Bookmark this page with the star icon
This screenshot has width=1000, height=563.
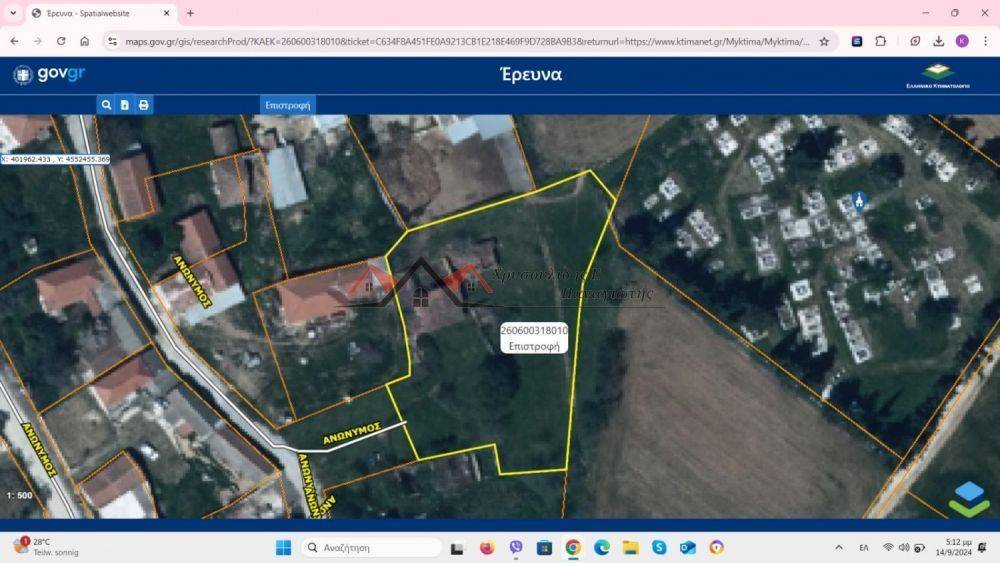pyautogui.click(x=824, y=41)
